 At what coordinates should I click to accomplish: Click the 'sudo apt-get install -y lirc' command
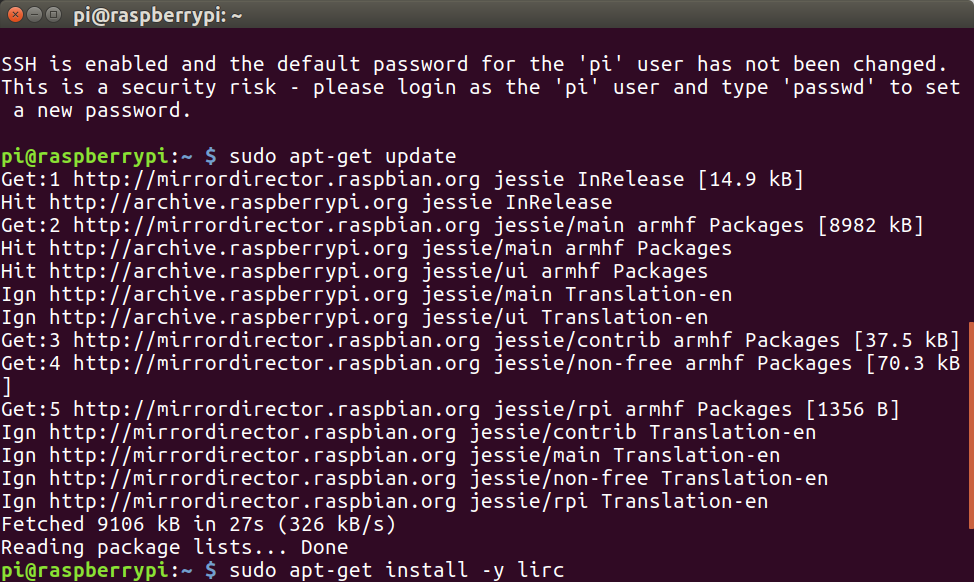click(396, 571)
